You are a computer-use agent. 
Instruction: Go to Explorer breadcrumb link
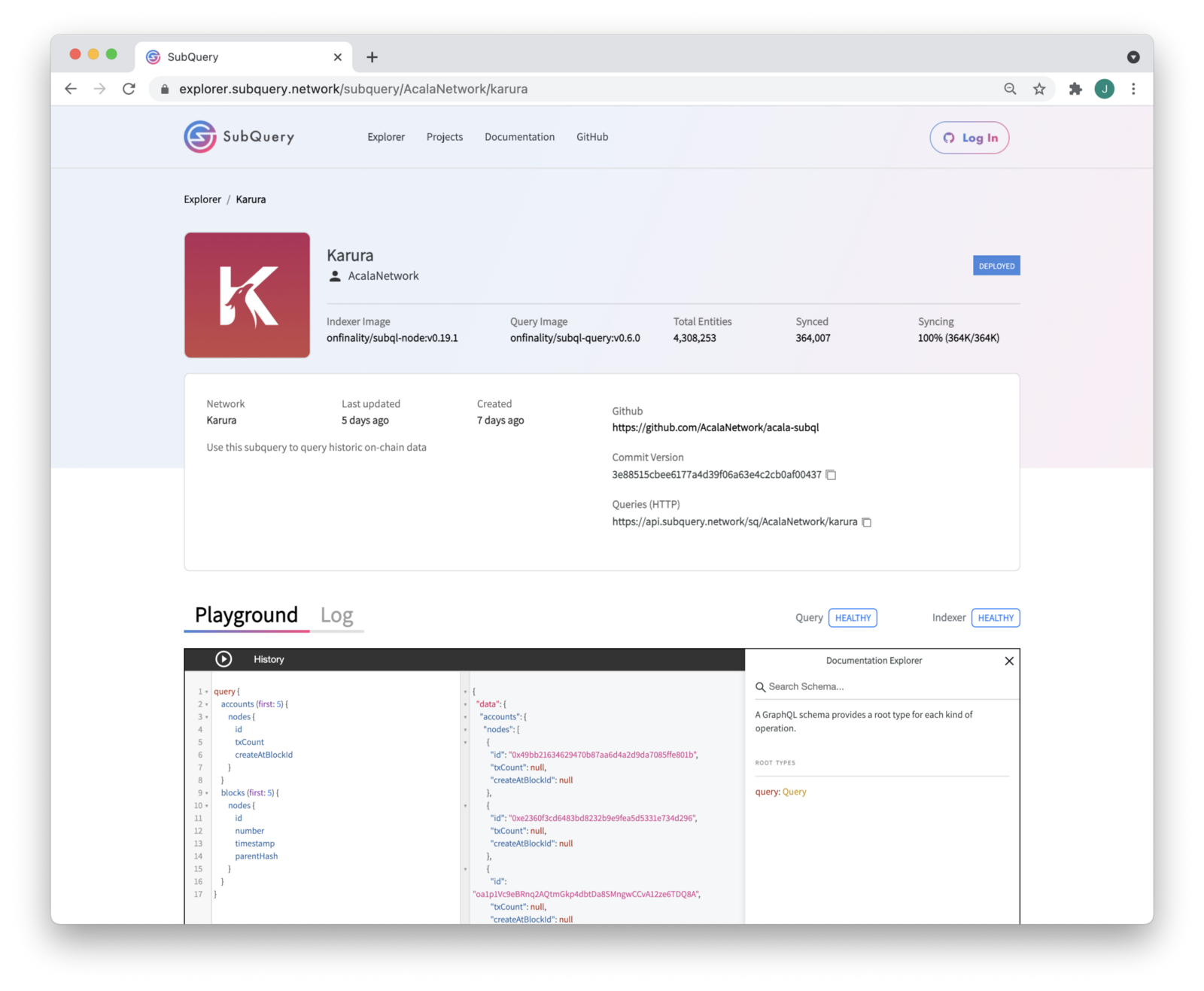tap(202, 199)
